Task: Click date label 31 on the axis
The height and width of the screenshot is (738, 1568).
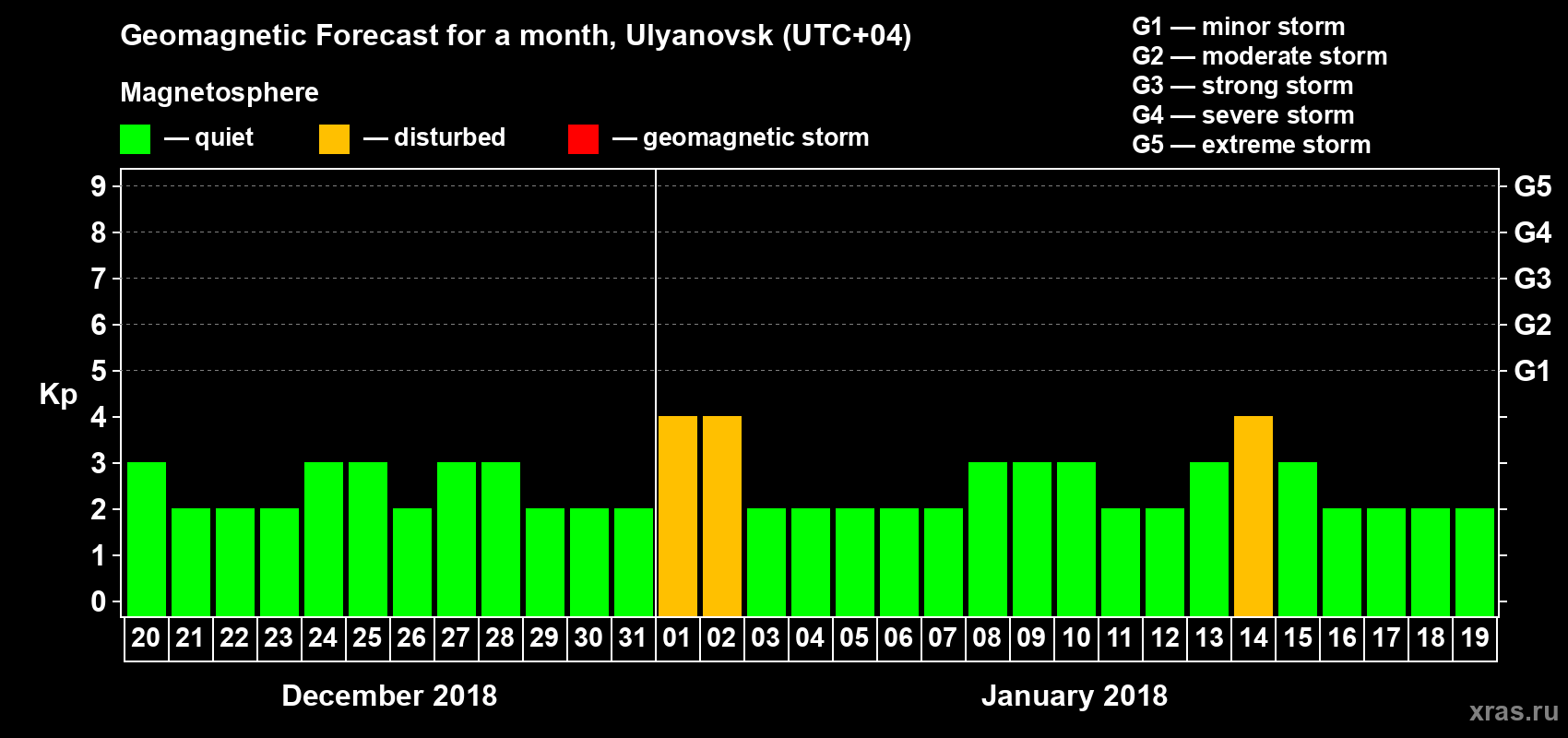Action: tap(633, 637)
